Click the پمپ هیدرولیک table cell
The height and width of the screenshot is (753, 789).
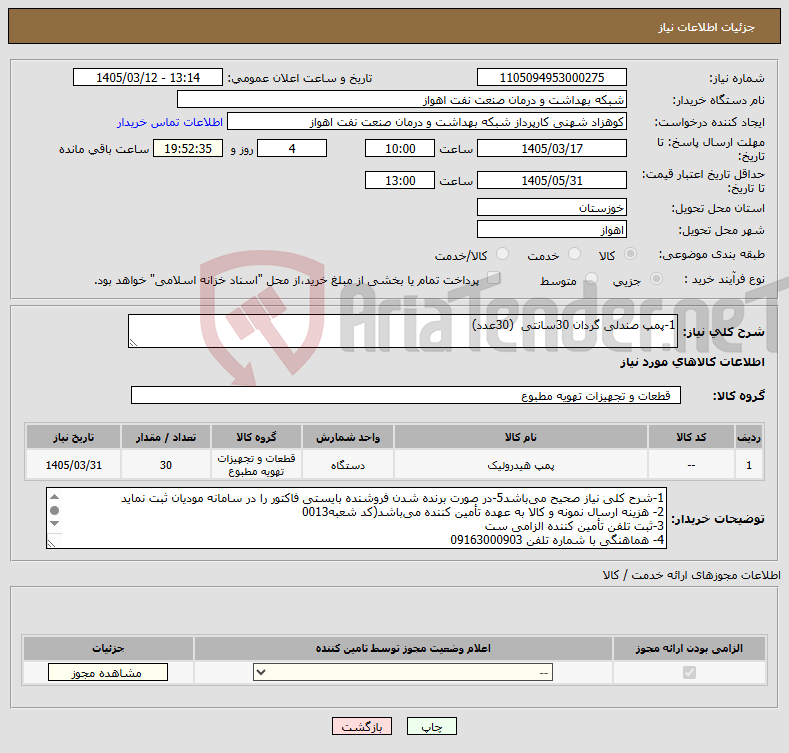click(520, 465)
